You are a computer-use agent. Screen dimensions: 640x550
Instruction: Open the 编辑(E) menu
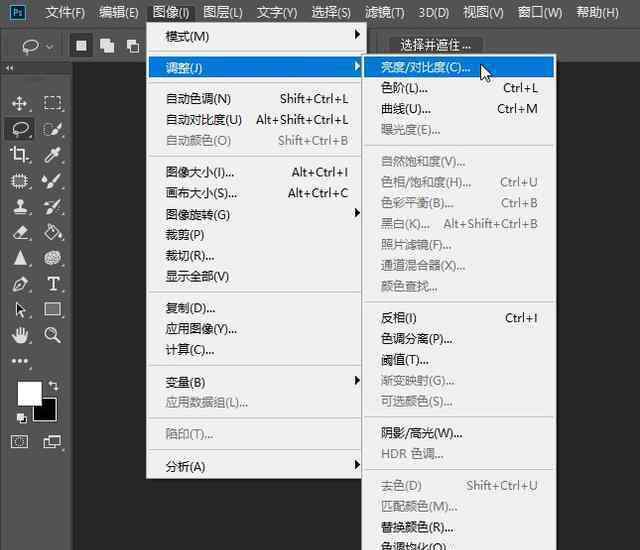pos(119,13)
